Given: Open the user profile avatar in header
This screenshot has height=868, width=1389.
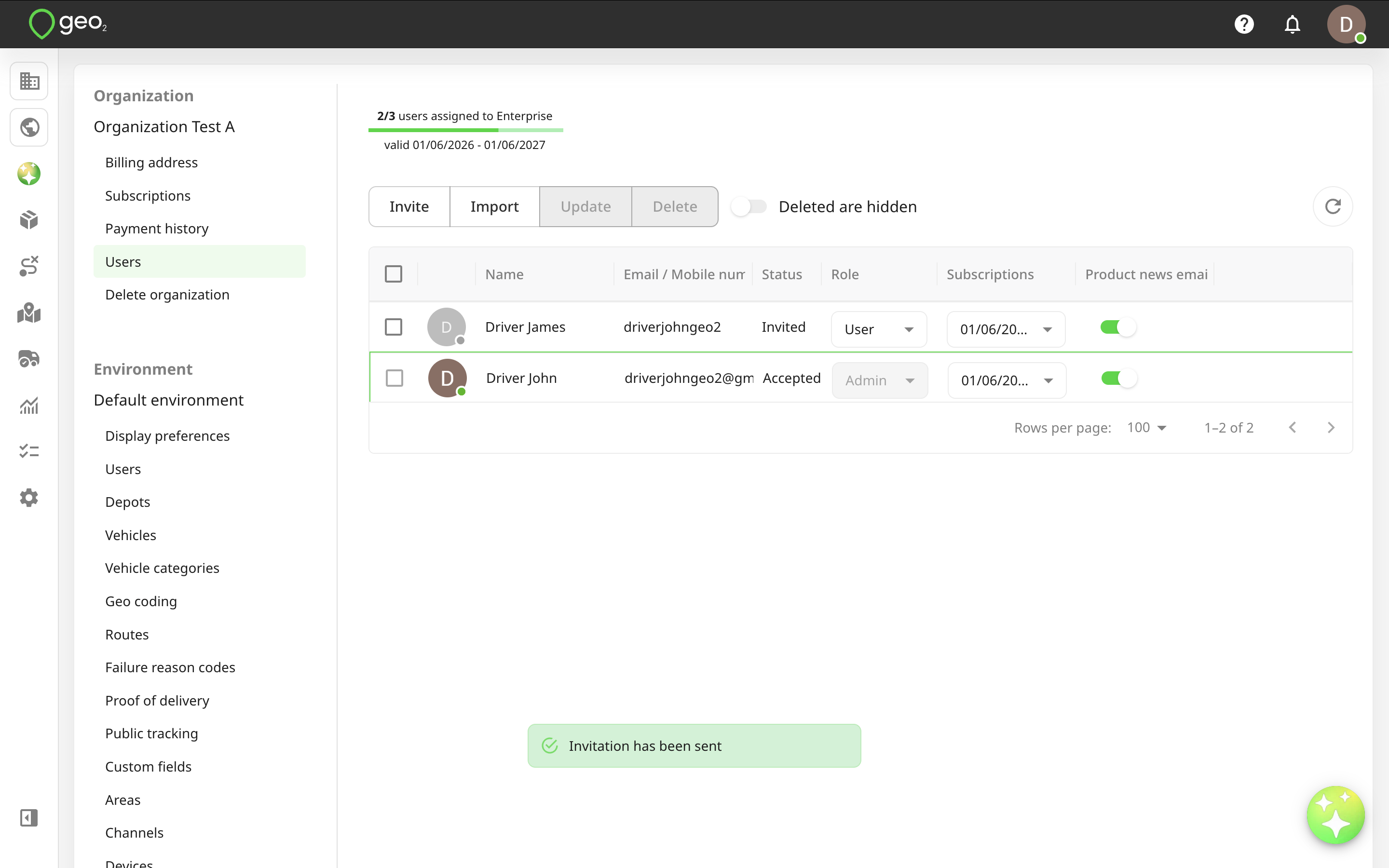Looking at the screenshot, I should [x=1346, y=24].
